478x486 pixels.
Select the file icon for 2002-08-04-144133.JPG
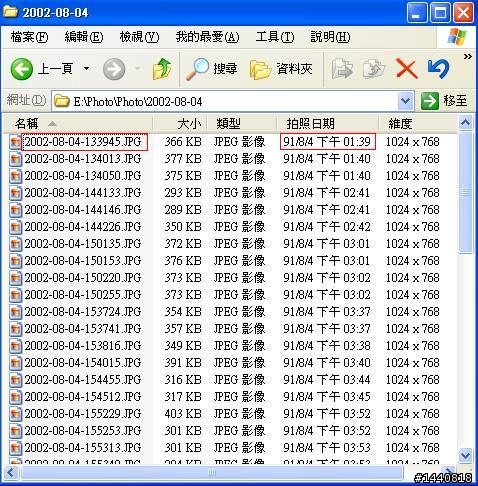[x=15, y=193]
